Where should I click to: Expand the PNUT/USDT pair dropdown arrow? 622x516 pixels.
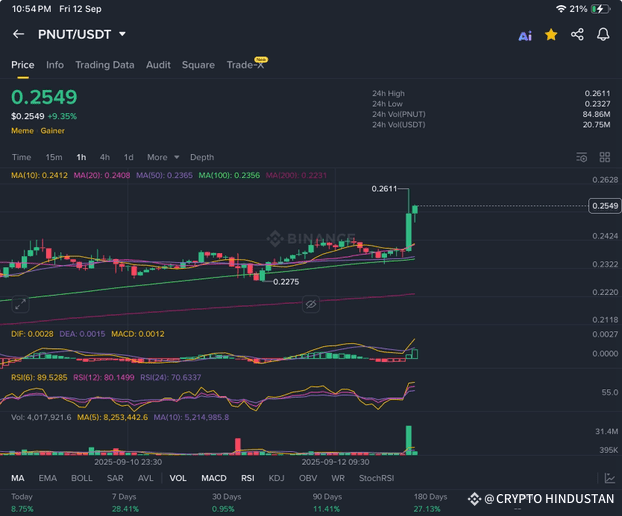click(x=123, y=35)
